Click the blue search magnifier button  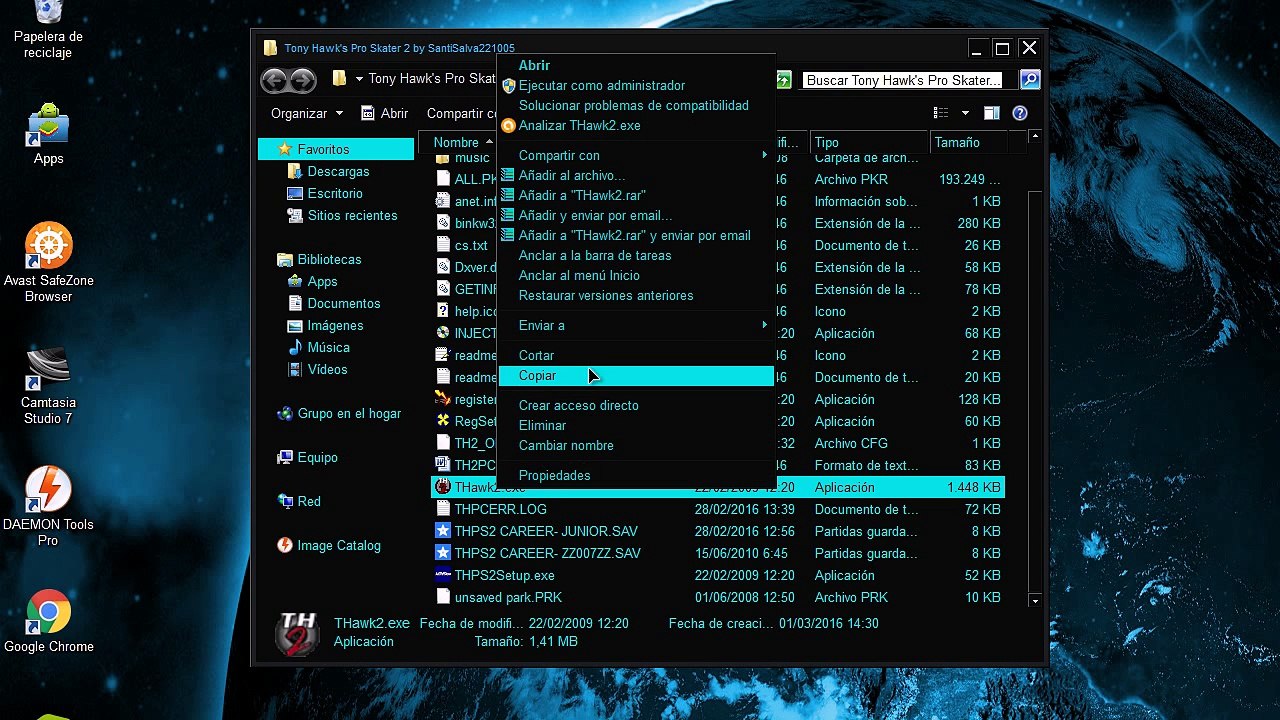pyautogui.click(x=1030, y=80)
